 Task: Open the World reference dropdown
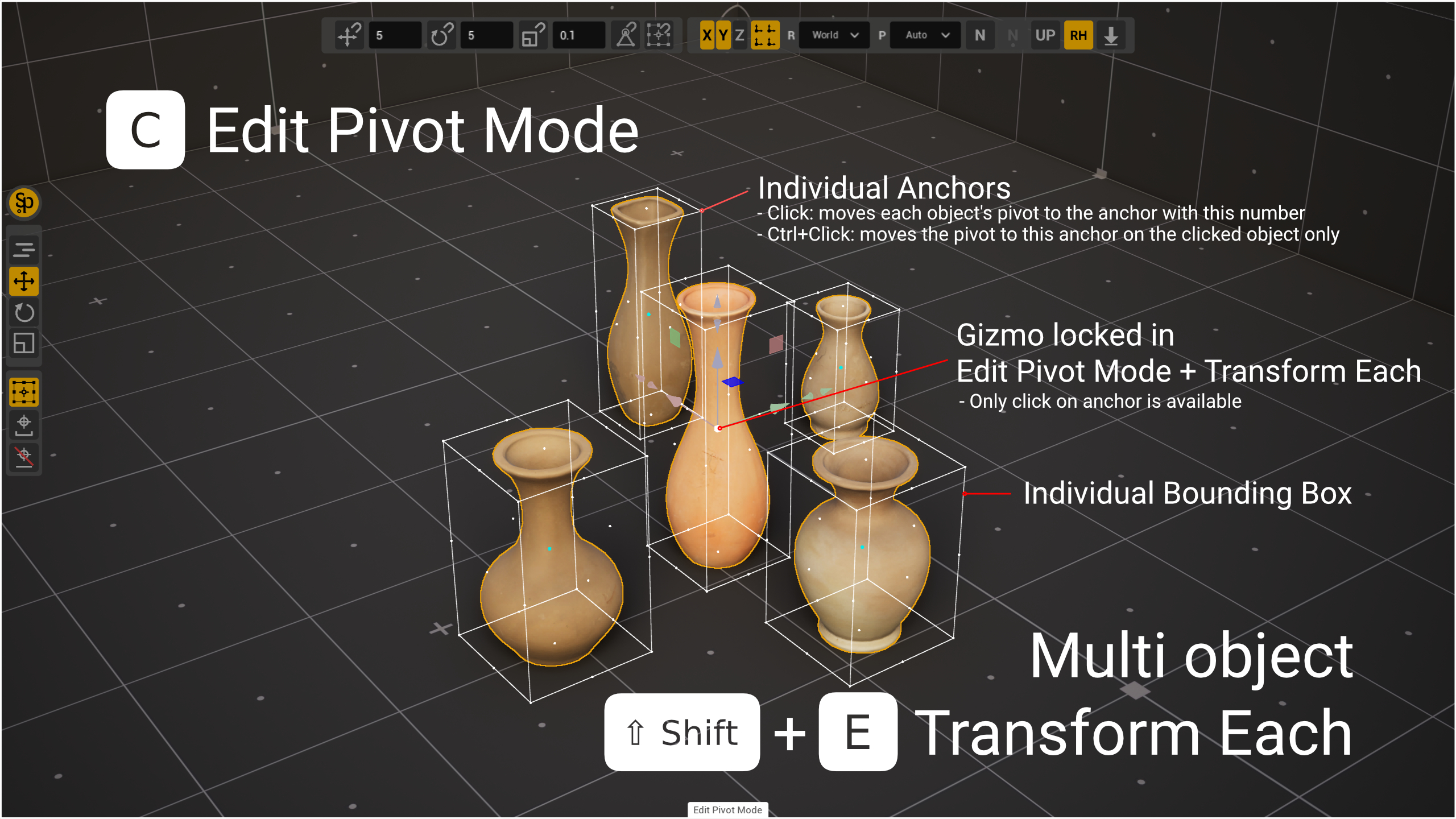[834, 35]
